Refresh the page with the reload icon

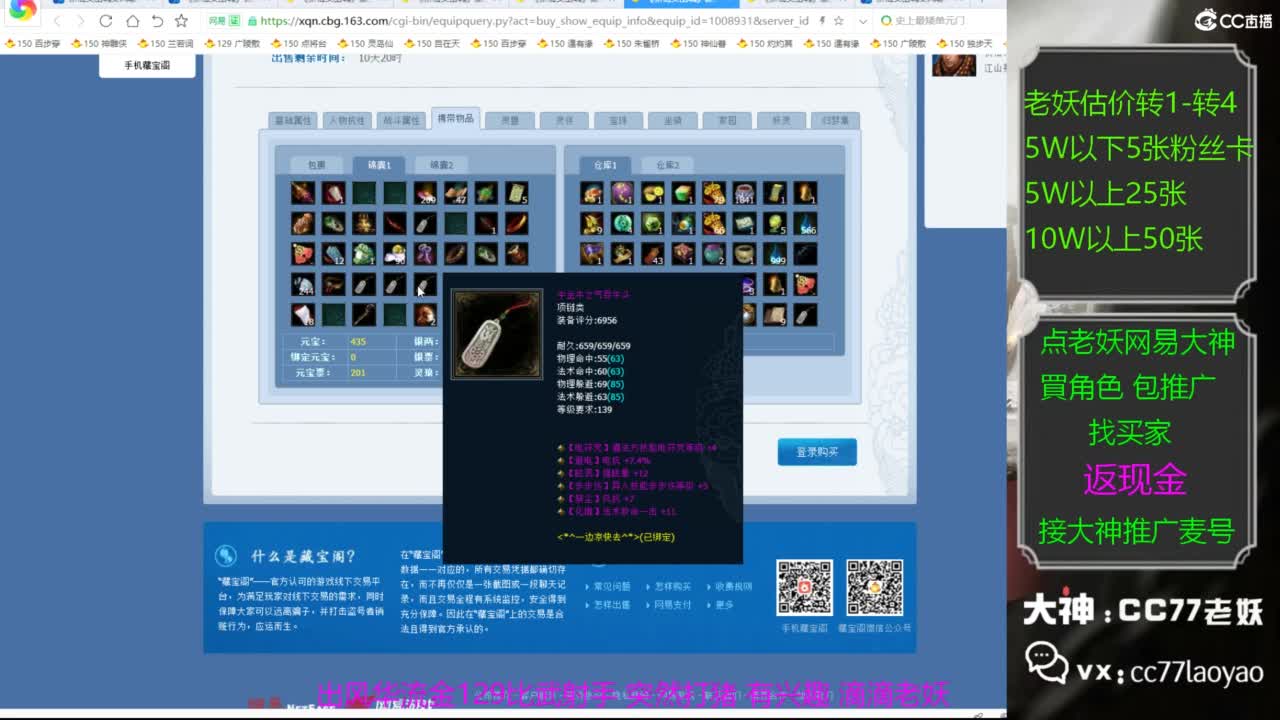[105, 22]
